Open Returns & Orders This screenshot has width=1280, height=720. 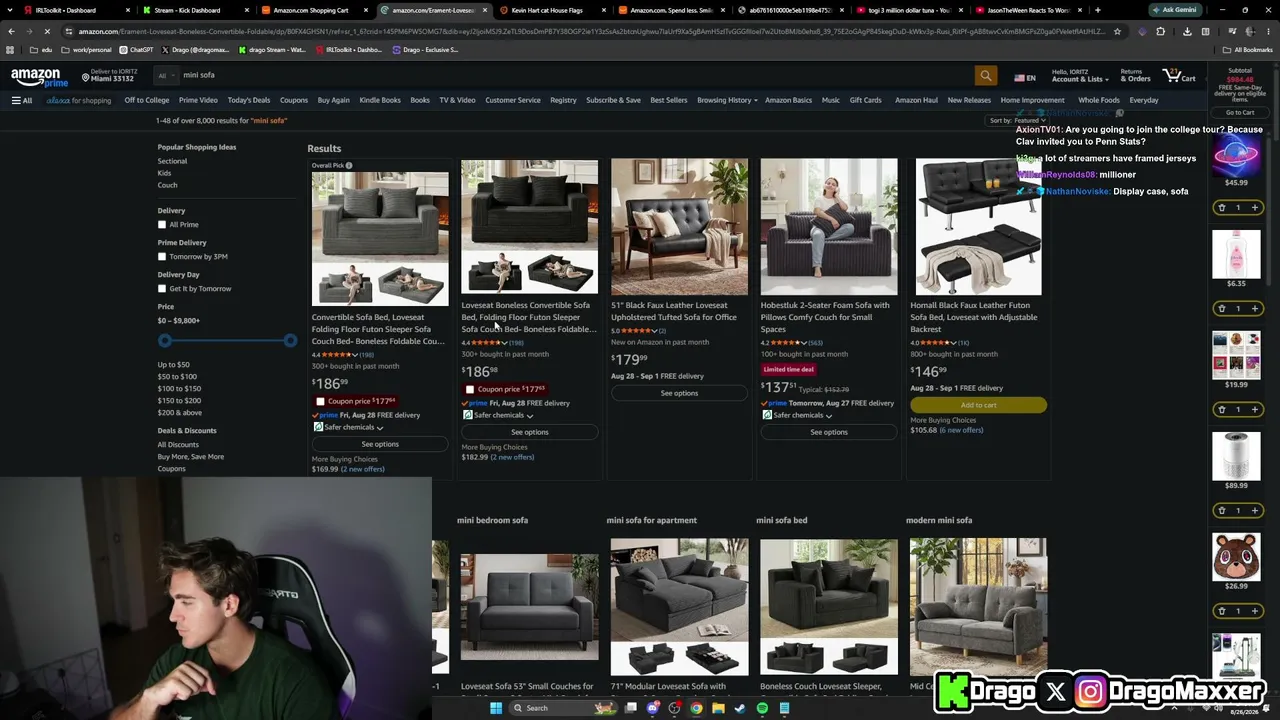(1135, 76)
